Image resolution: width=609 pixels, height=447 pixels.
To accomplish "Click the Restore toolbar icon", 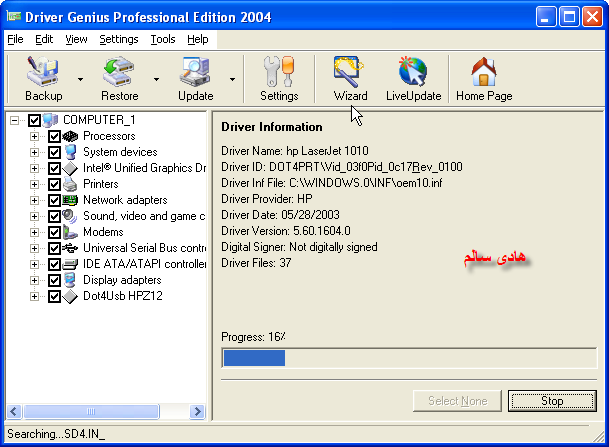I will click(119, 73).
